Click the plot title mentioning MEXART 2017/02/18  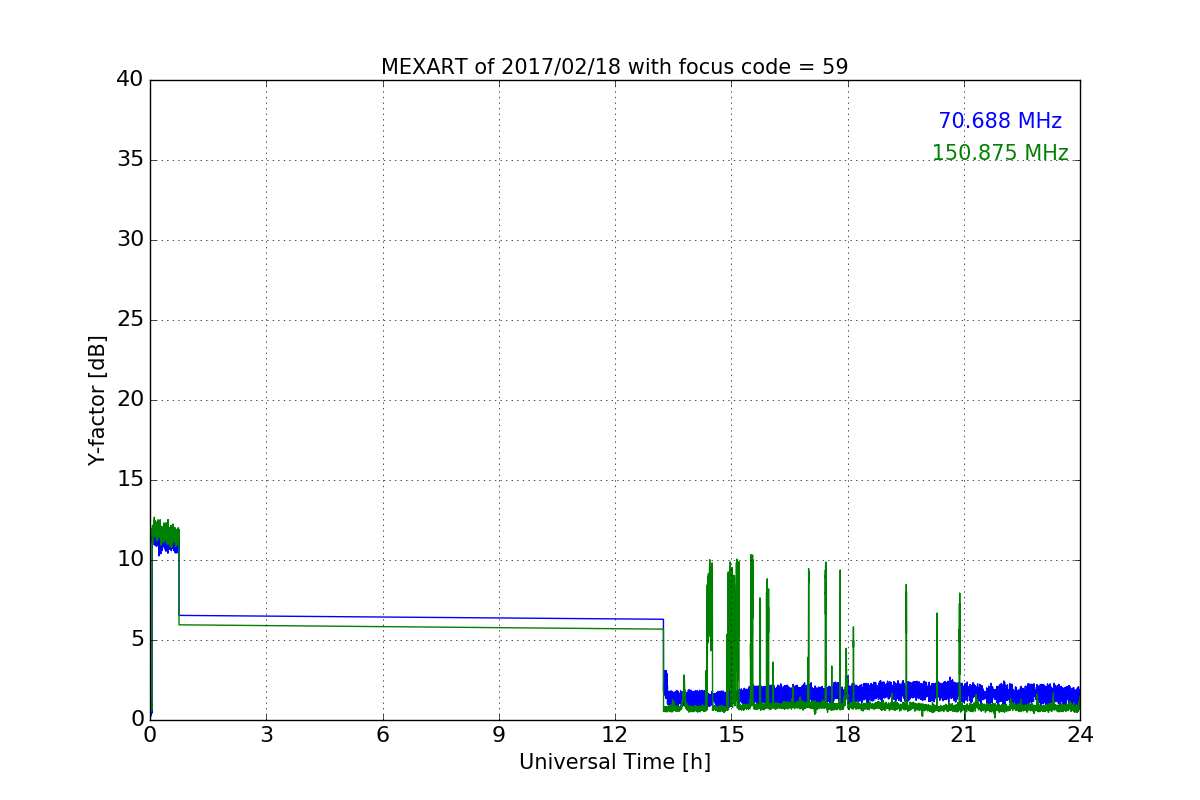pos(614,67)
